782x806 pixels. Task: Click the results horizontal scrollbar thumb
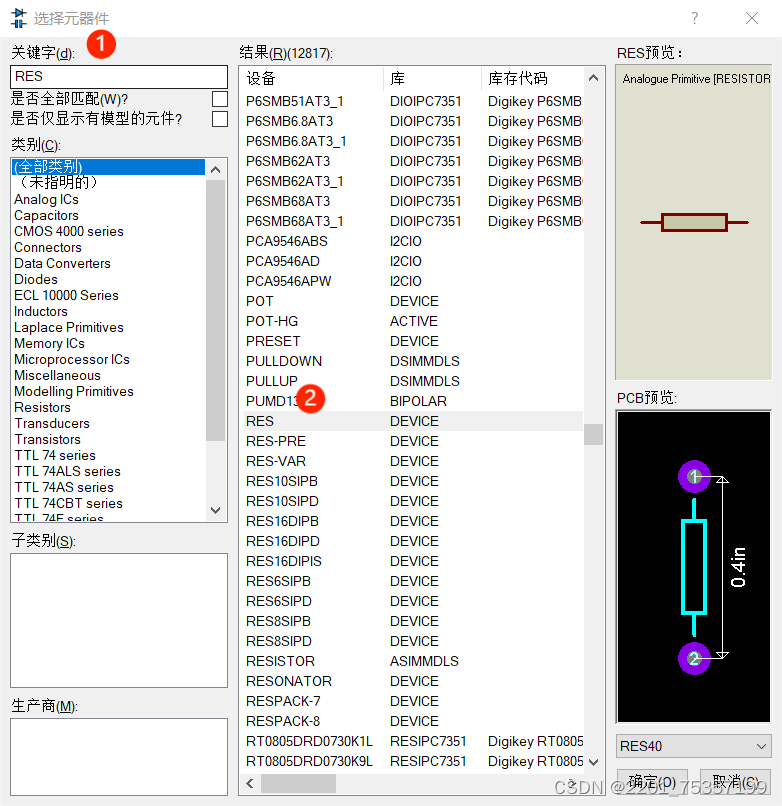tap(298, 783)
